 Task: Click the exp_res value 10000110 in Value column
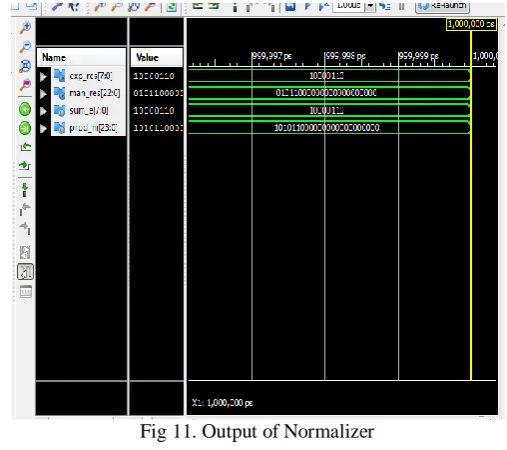coord(154,76)
